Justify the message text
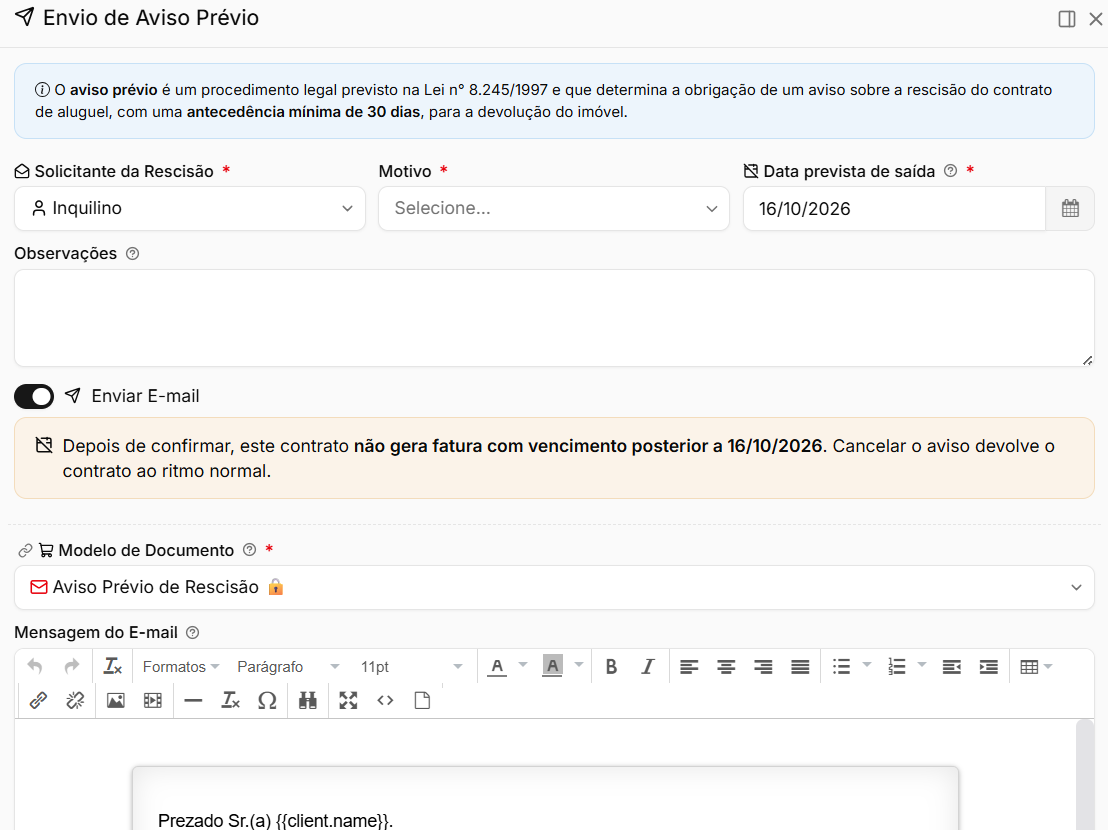Screen dimensions: 1108x830 click(800, 667)
